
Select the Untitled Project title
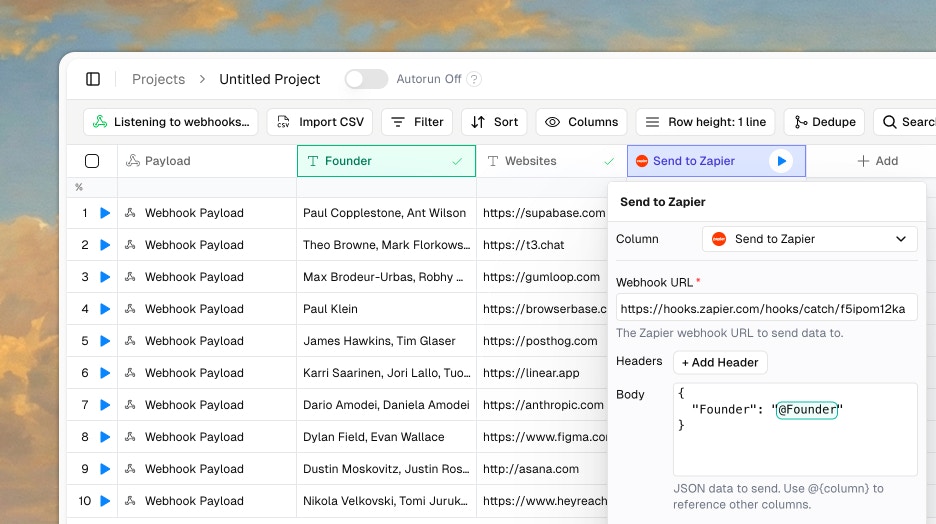(269, 79)
